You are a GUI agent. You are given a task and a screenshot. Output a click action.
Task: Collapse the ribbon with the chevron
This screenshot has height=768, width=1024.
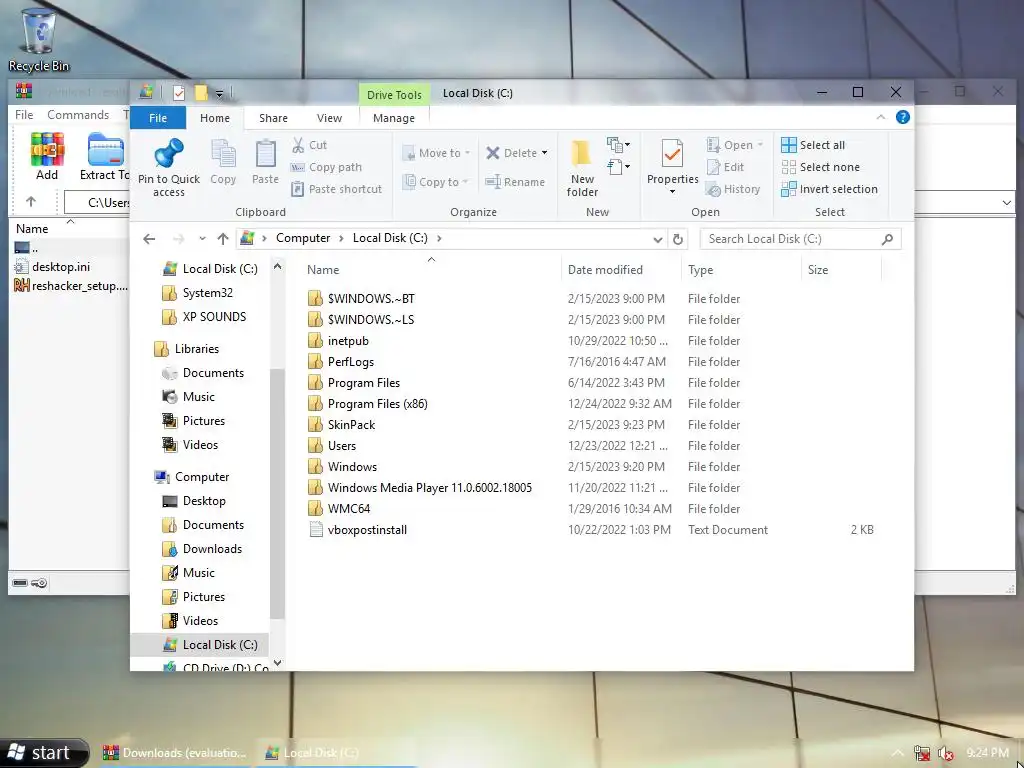point(880,118)
